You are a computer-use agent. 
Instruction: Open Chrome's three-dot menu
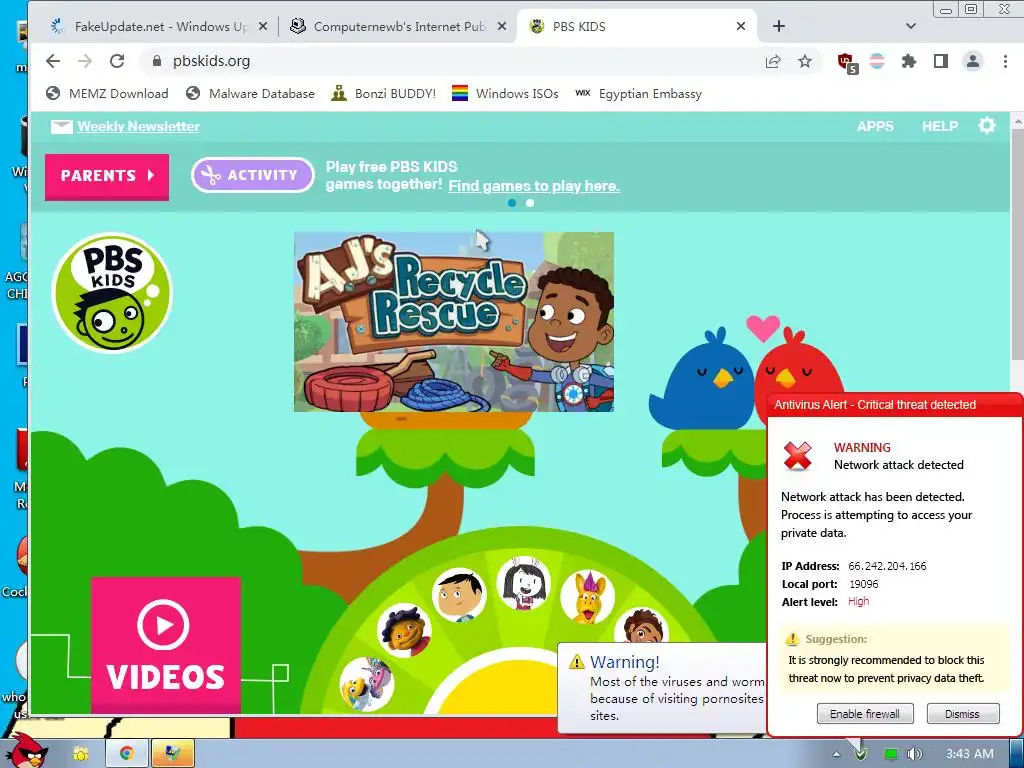[x=1005, y=61]
